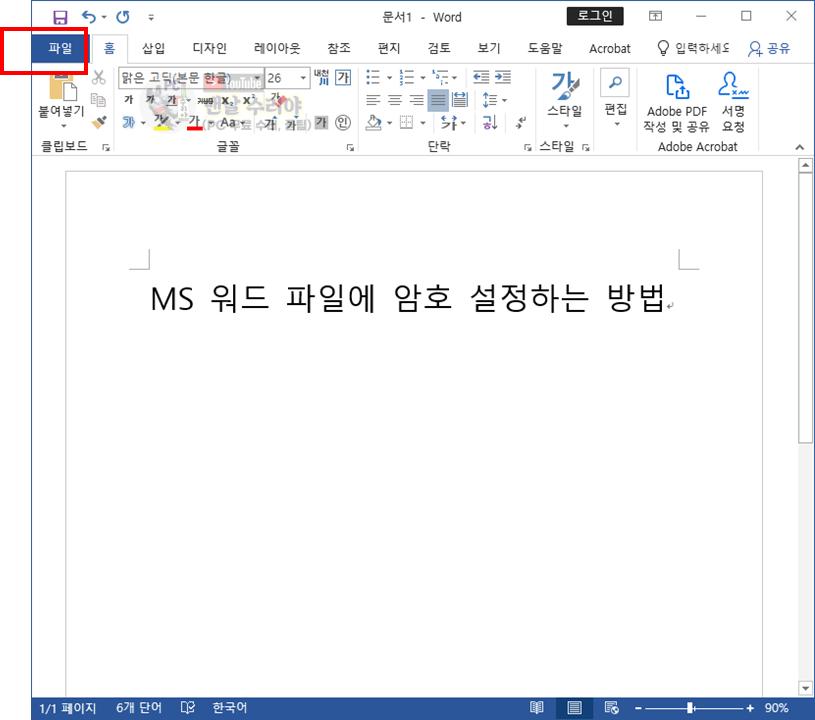Toggle italic 가 formatting
The image size is (815, 720).
[x=151, y=100]
